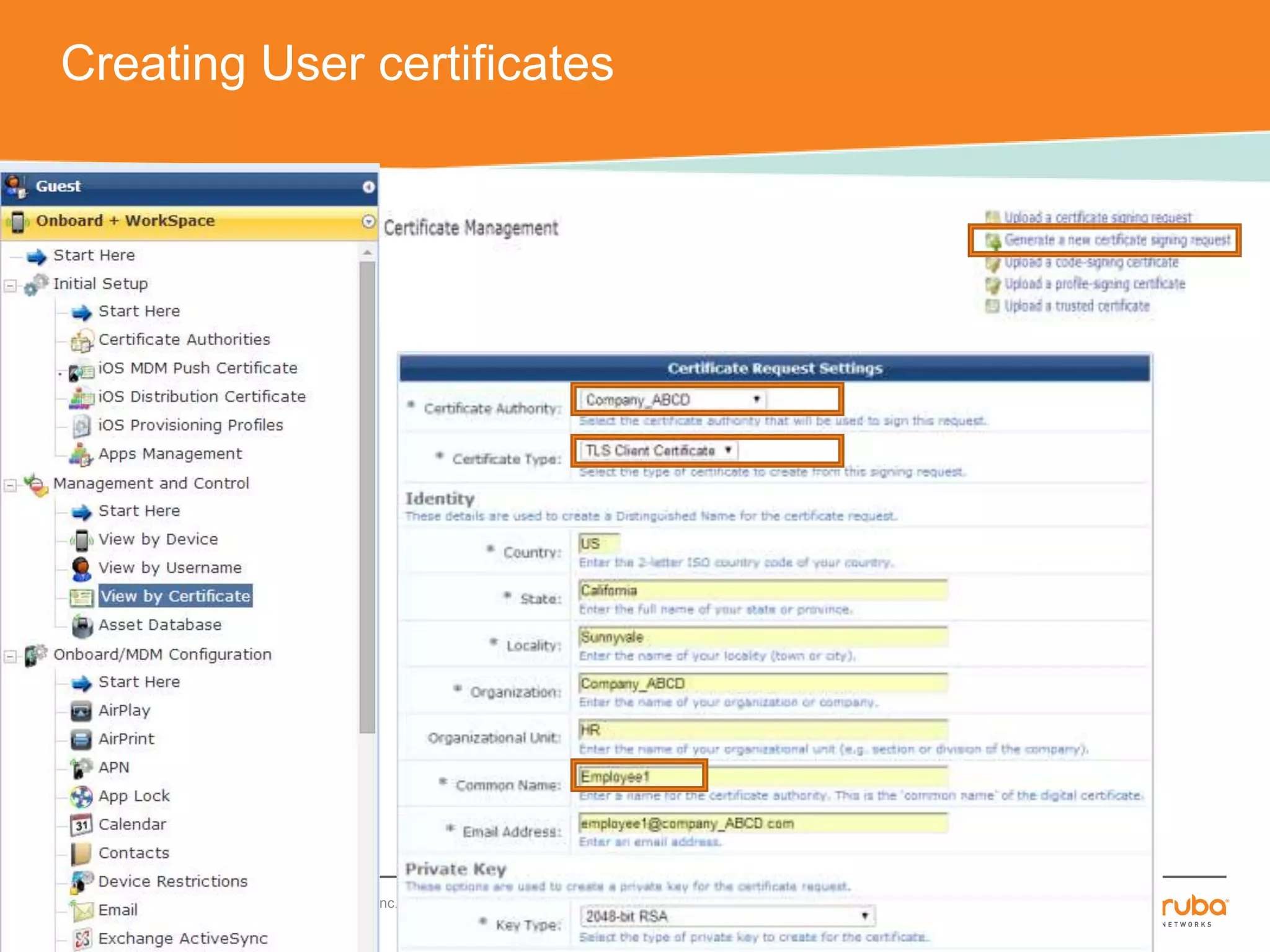Click the iOS Provisioning Profiles icon
Image resolution: width=1270 pixels, height=952 pixels.
[x=82, y=426]
